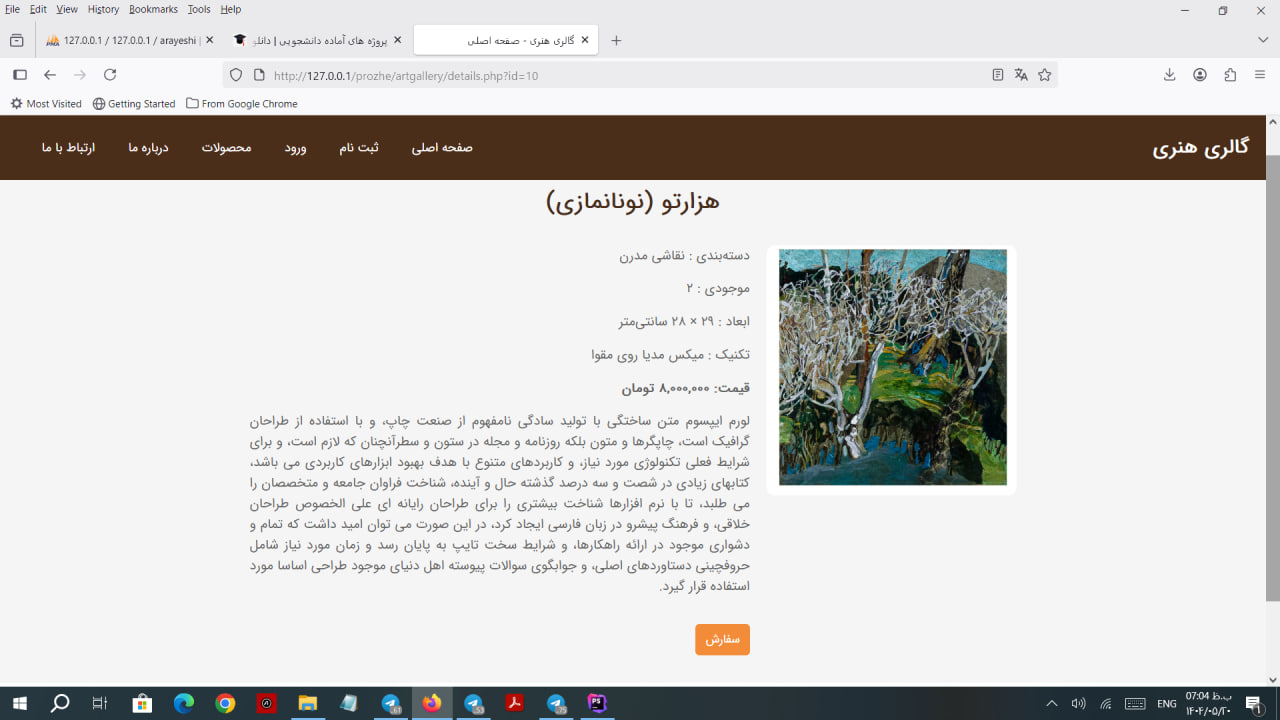Screen dimensions: 1280x720
Task: Click the Firefox reload page icon
Action: pos(110,75)
